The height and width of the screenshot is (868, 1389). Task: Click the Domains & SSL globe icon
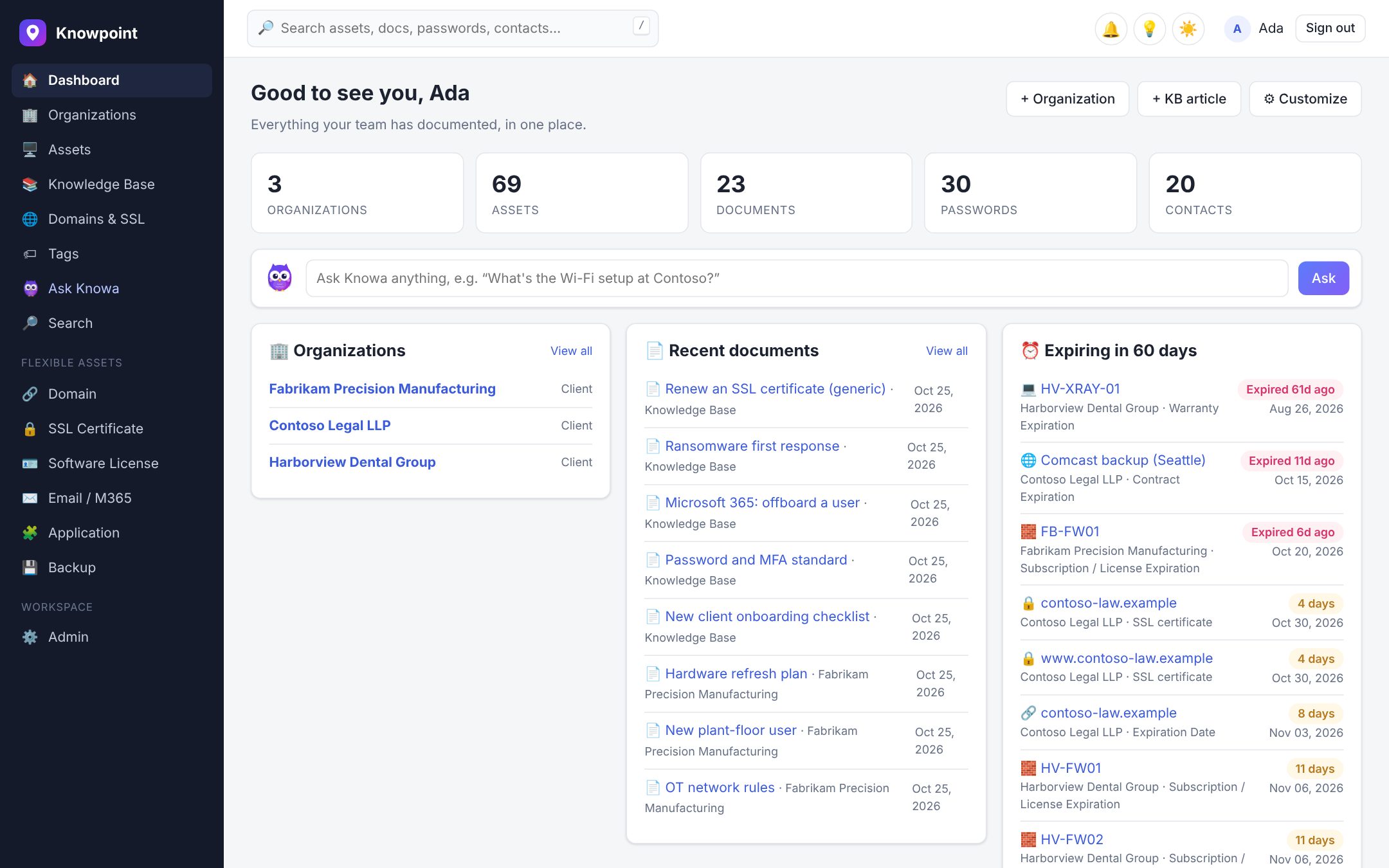(30, 219)
